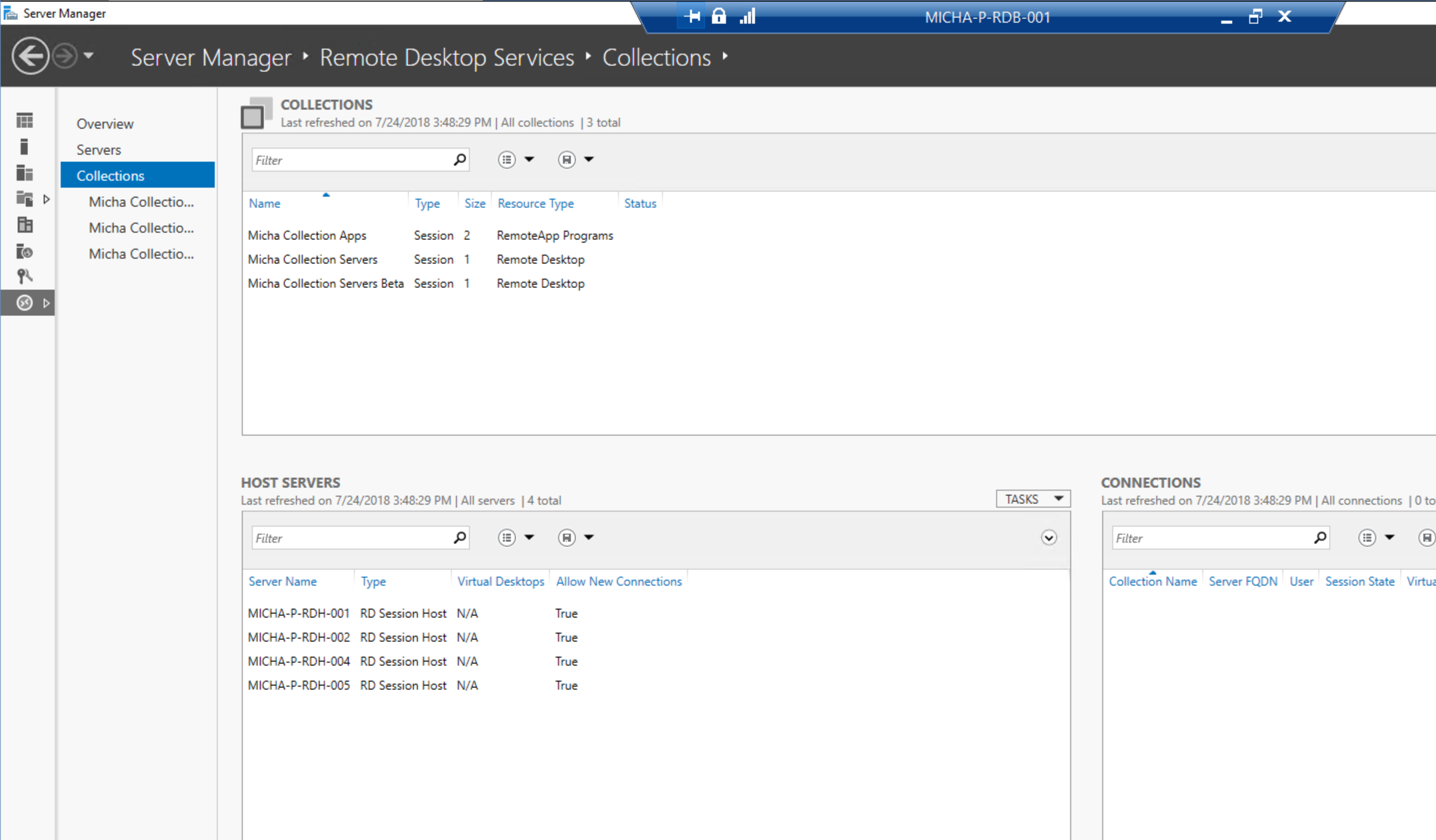Expand Host Servers saved queries arrow
Screen dimensions: 1436x840
pyautogui.click(x=589, y=537)
